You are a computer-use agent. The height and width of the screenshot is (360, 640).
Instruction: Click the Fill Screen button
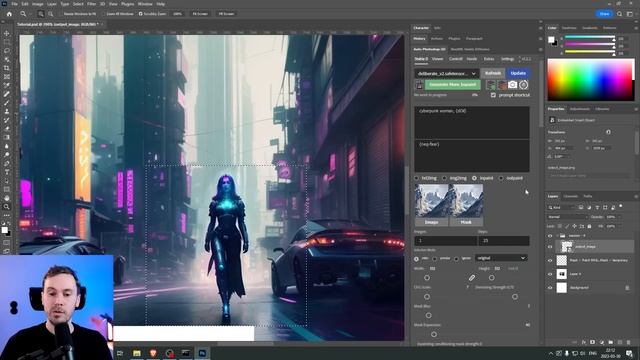(x=226, y=14)
